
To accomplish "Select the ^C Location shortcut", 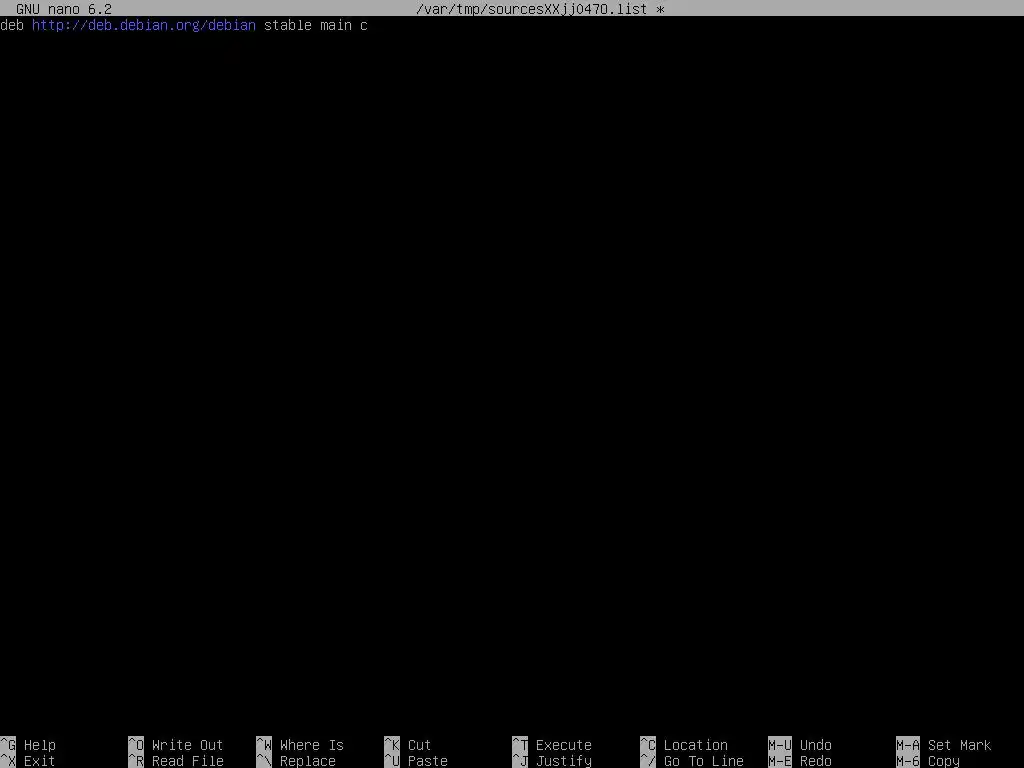I will click(684, 745).
